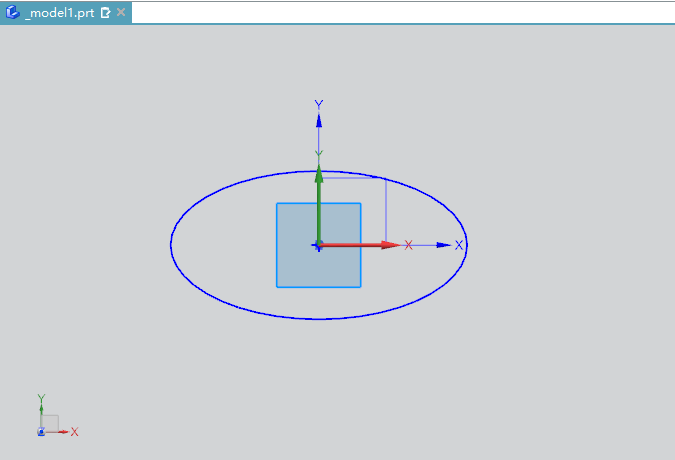This screenshot has width=675, height=460.
Task: Click the modified-document icon beside _model1.prt
Action: click(106, 12)
